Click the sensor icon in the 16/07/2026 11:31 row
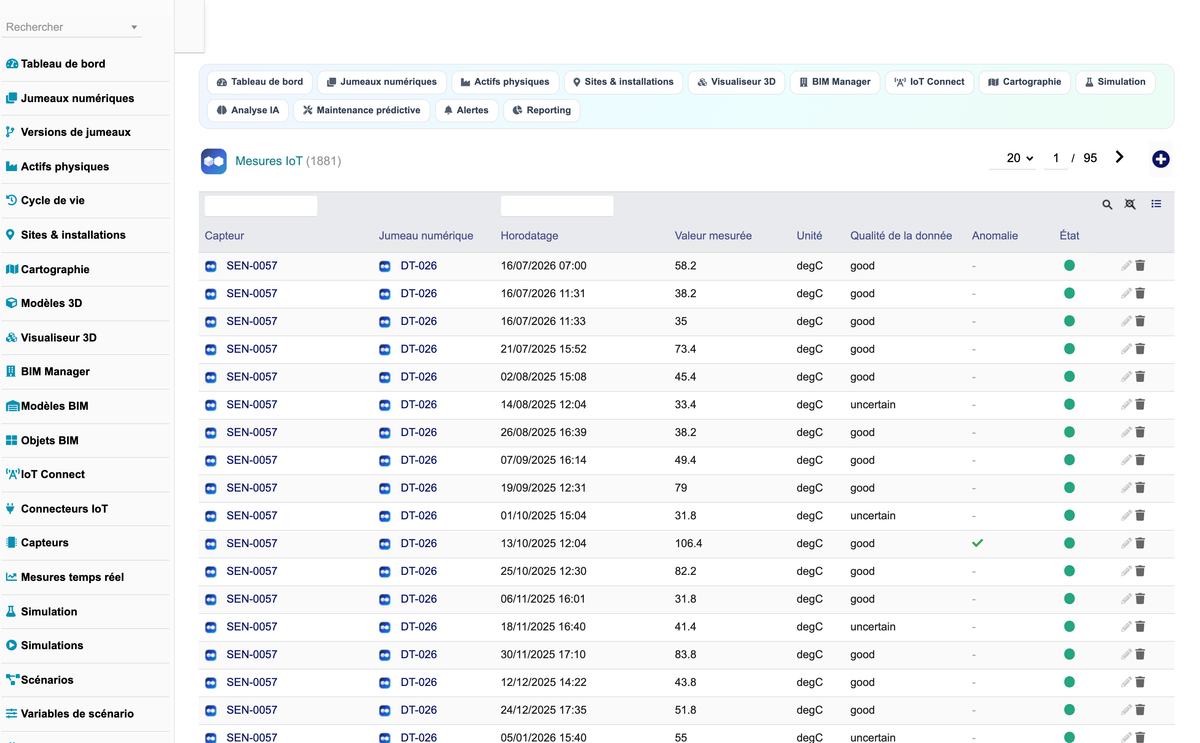The width and height of the screenshot is (1200, 743). [x=211, y=294]
